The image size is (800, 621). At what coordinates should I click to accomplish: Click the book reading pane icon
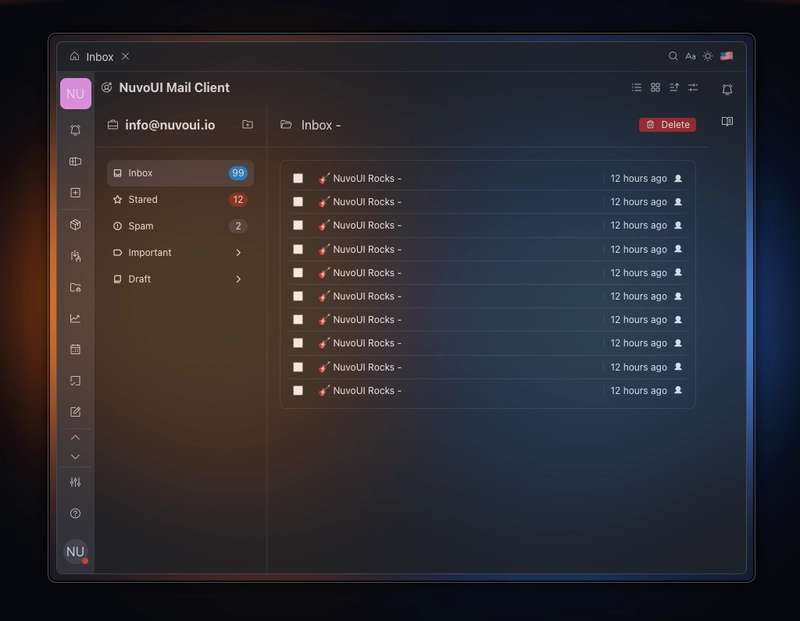[x=727, y=121]
